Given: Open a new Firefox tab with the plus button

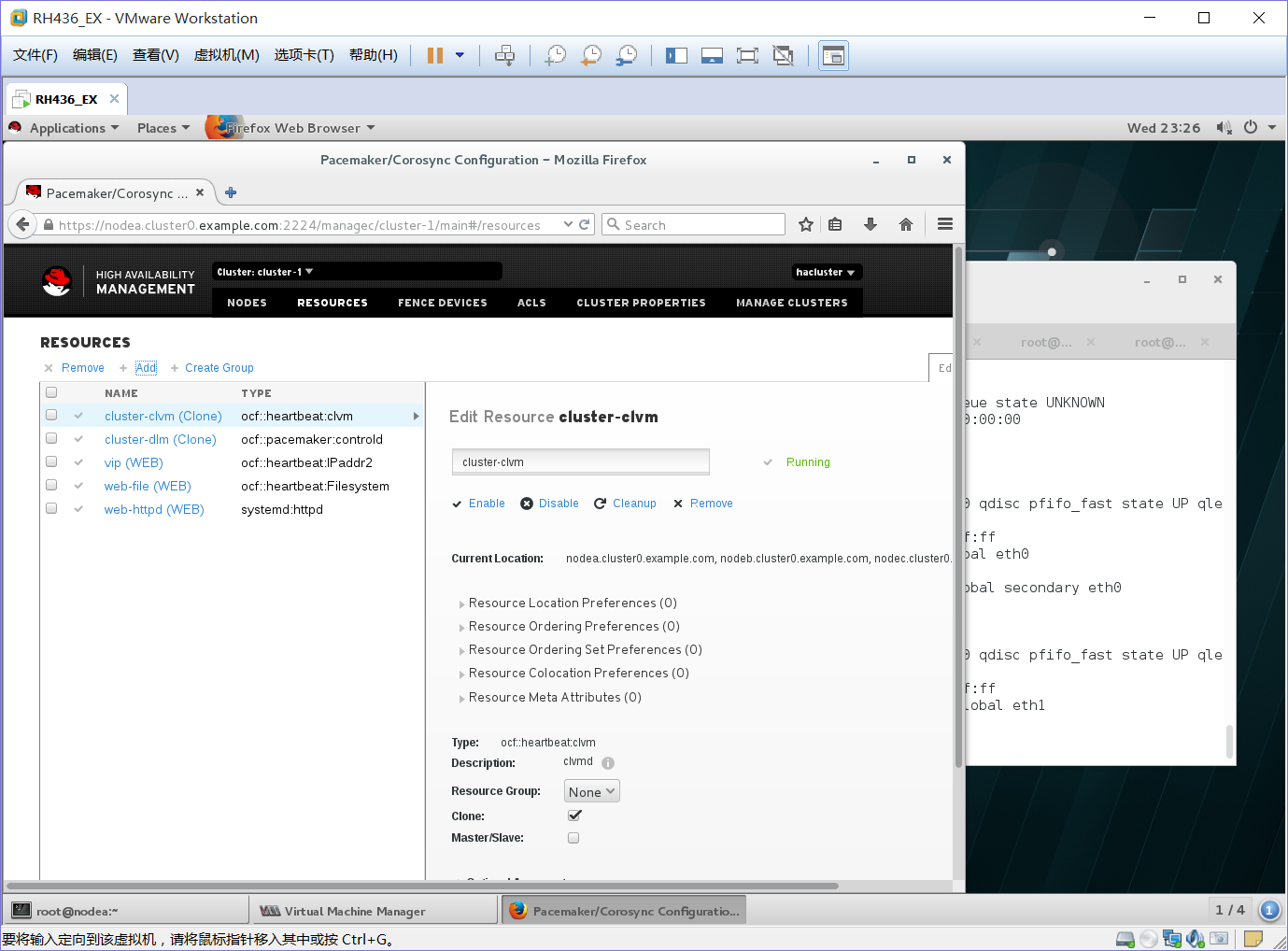Looking at the screenshot, I should [231, 192].
